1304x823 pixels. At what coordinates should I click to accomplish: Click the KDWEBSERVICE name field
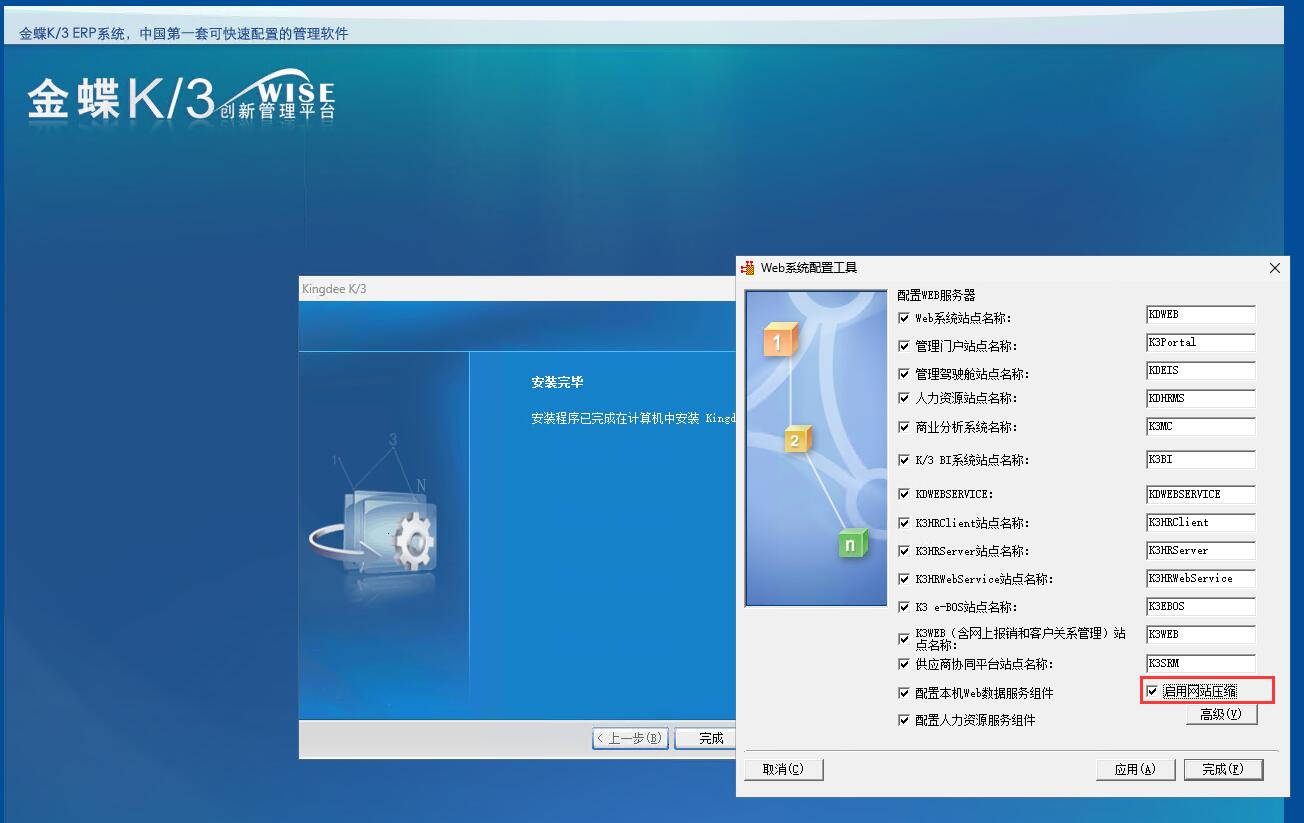tap(1200, 494)
